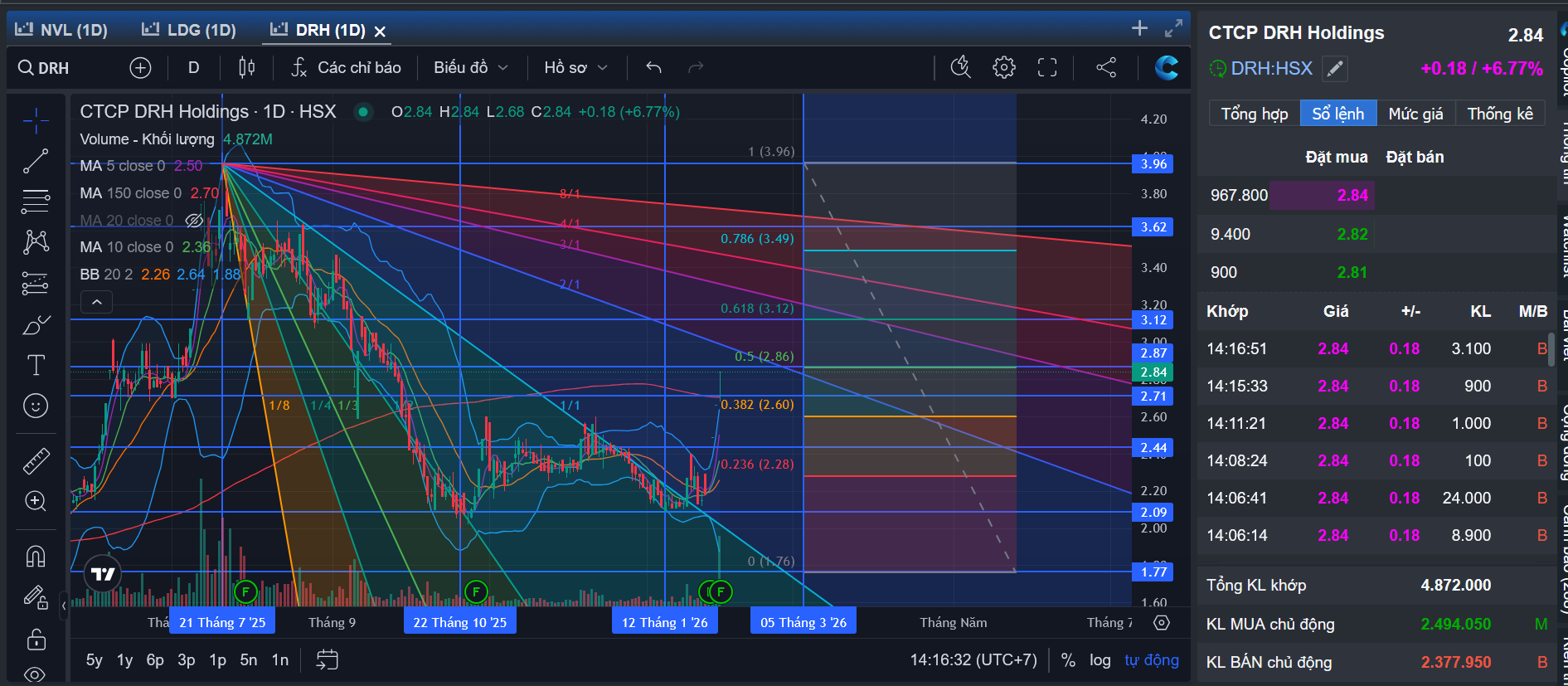Open the Sổ lệnh tab
This screenshot has height=686, width=1568.
[x=1338, y=114]
